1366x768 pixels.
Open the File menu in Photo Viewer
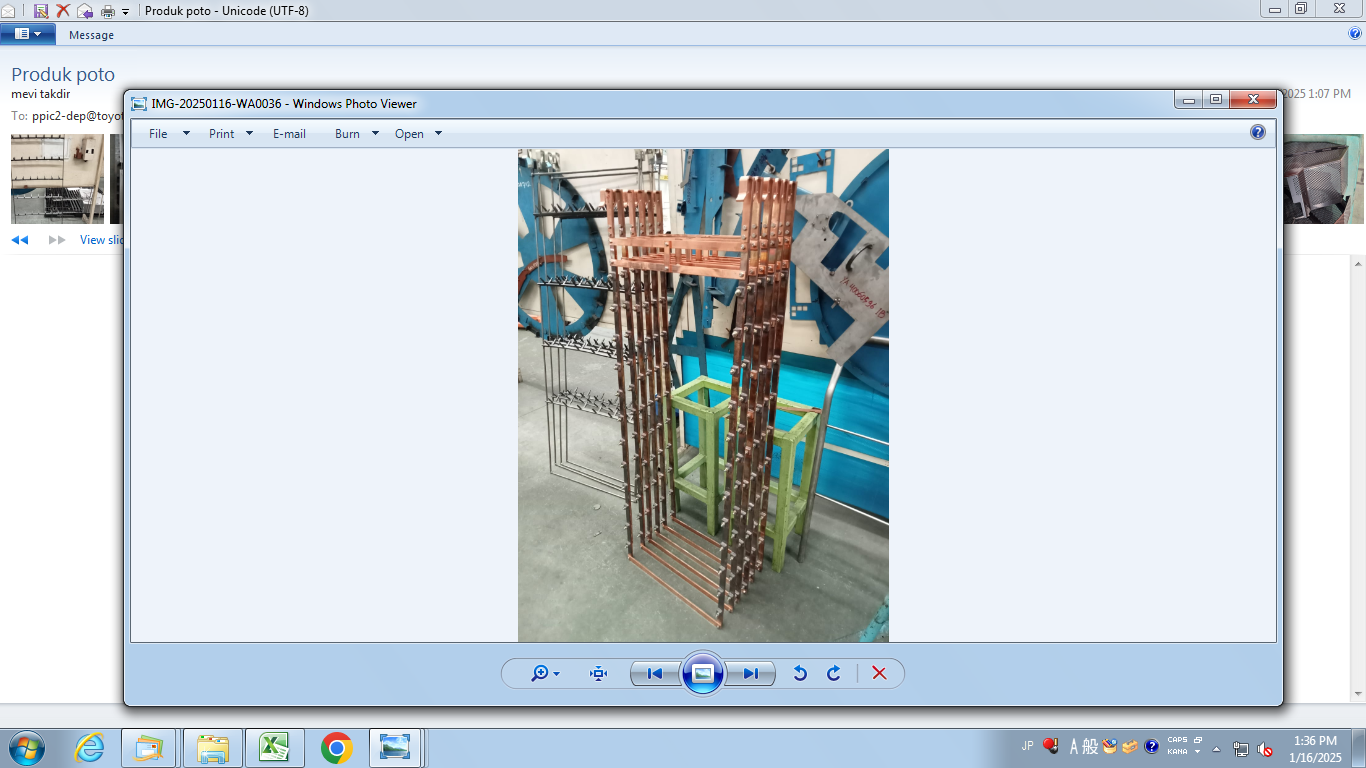tap(158, 134)
